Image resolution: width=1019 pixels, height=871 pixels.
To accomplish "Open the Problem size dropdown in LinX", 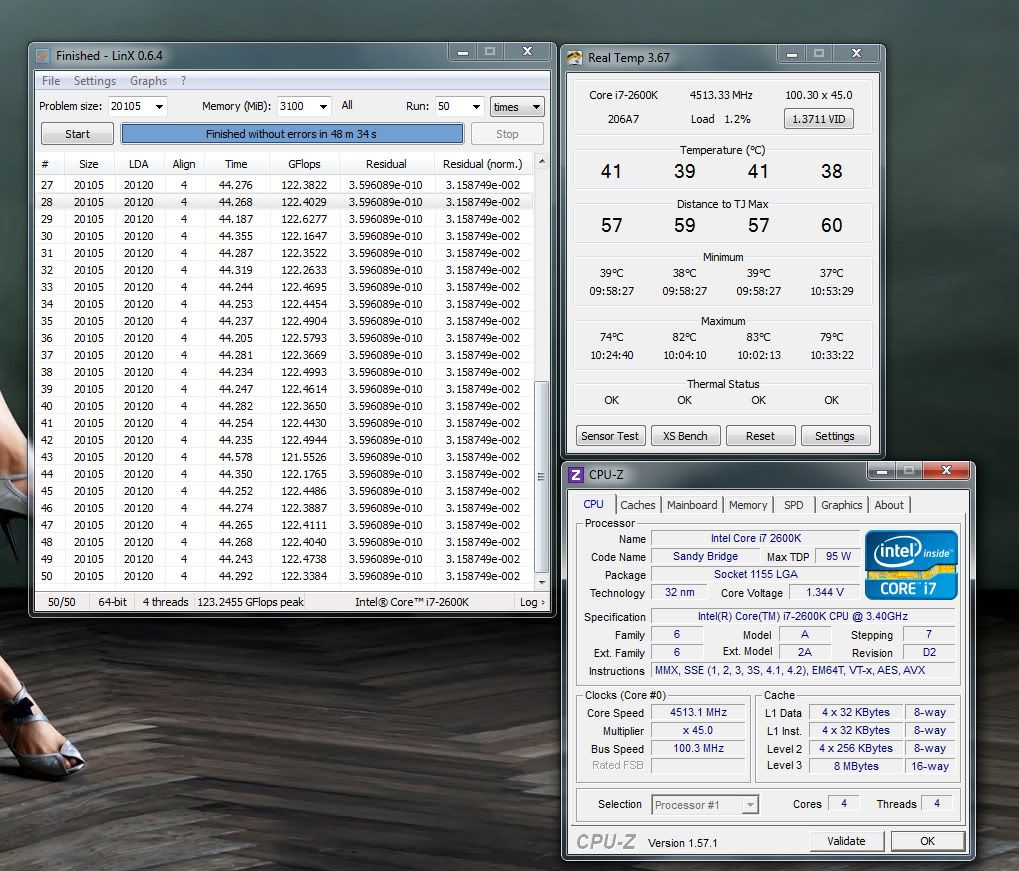I will (x=159, y=107).
